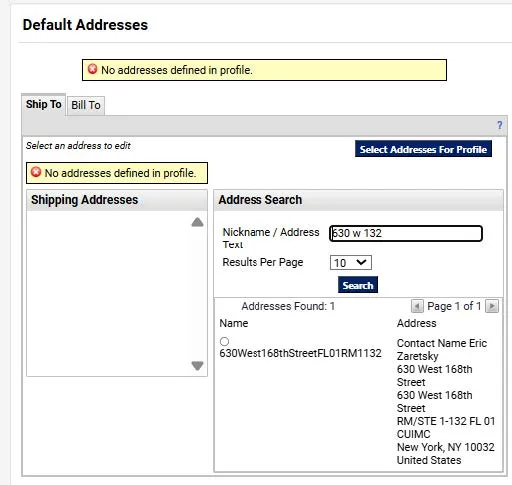Open the Results Per Page dropdown

351,263
